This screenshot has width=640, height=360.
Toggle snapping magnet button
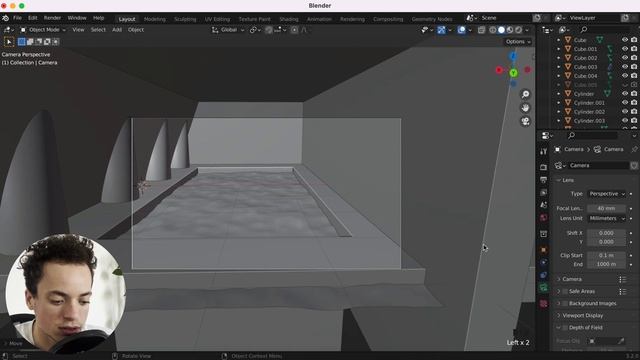coord(269,30)
